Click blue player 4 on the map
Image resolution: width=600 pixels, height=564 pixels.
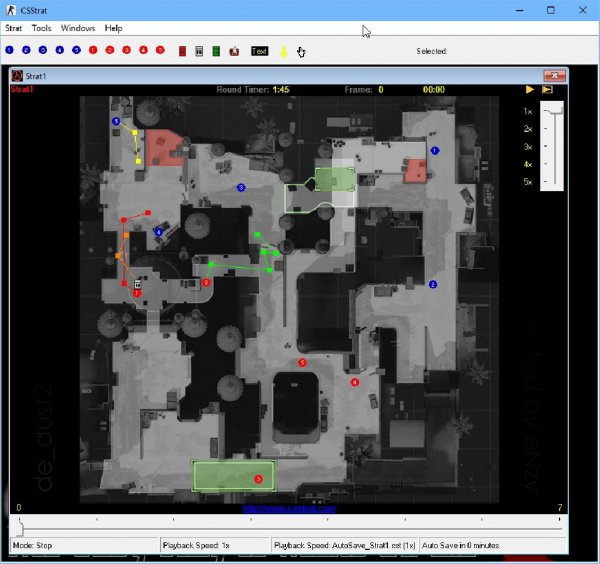point(158,232)
